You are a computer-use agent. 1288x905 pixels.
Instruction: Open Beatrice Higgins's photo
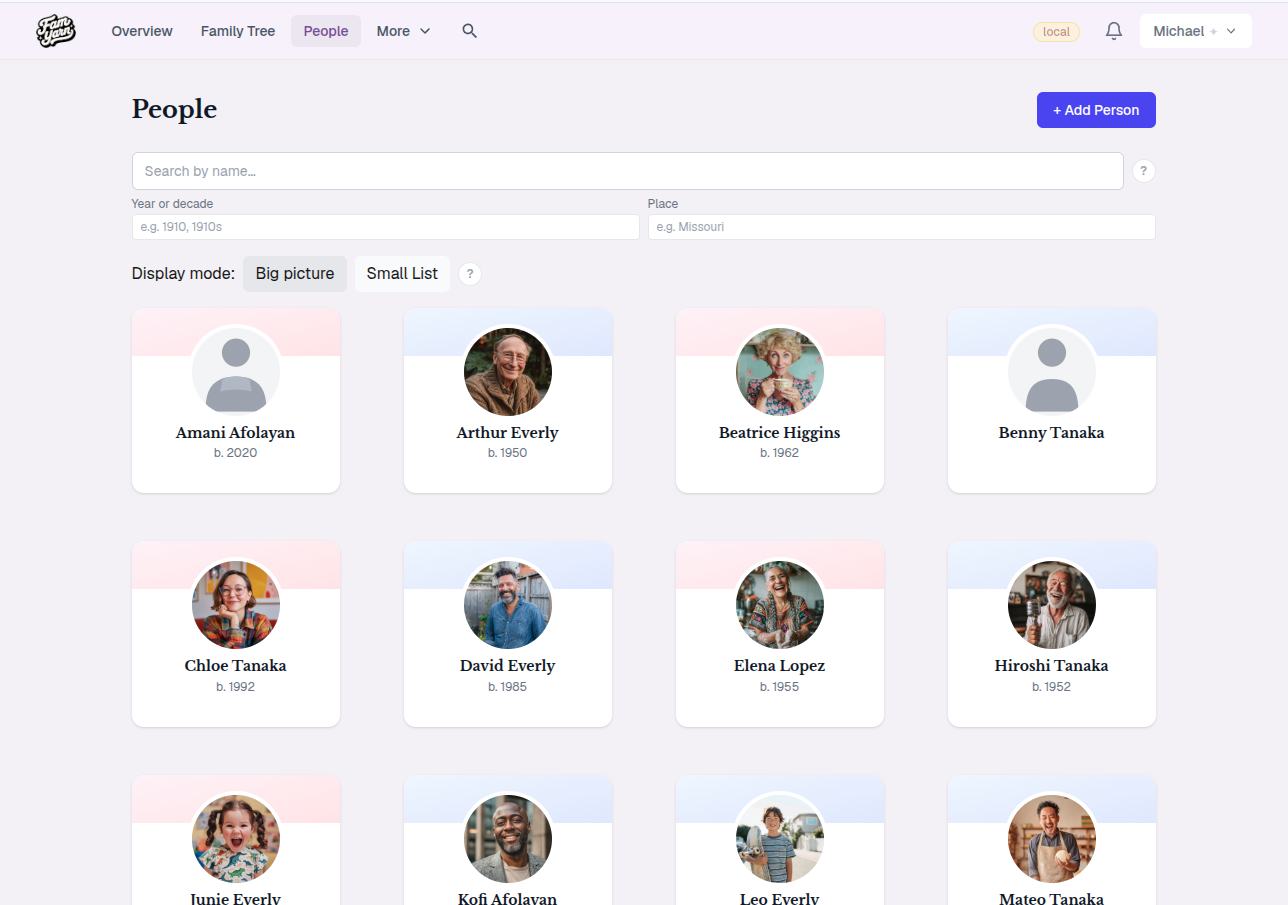pyautogui.click(x=780, y=370)
